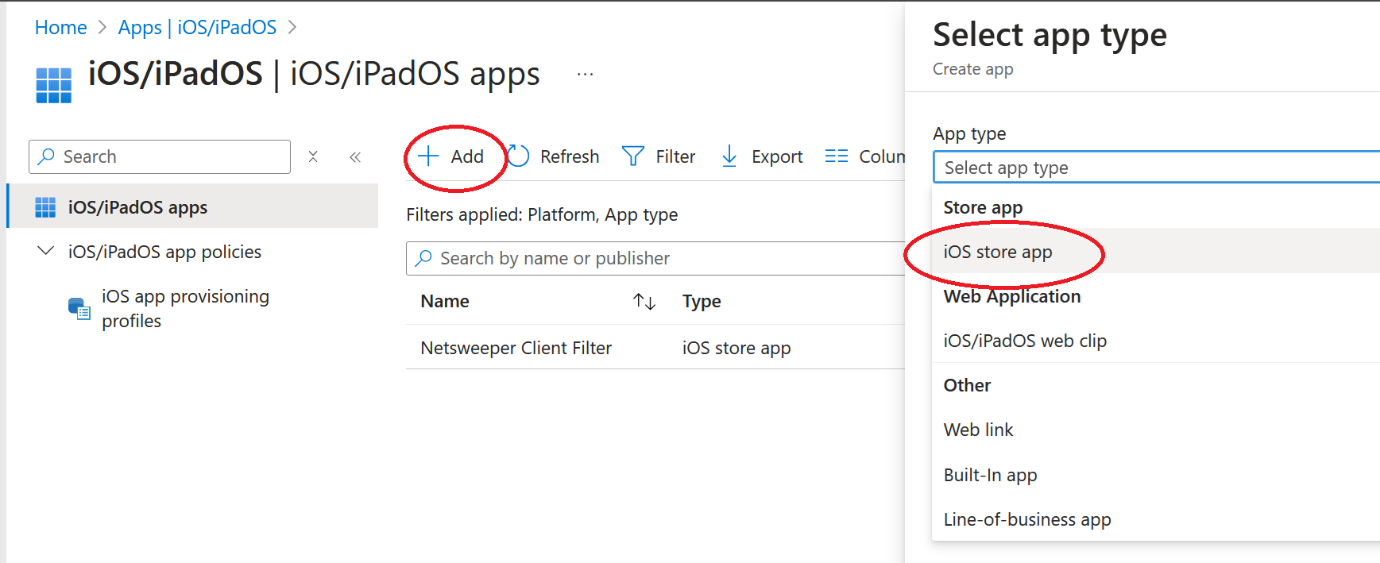Choose Web link option
Image resolution: width=1380 pixels, height=563 pixels.
click(x=1156, y=430)
